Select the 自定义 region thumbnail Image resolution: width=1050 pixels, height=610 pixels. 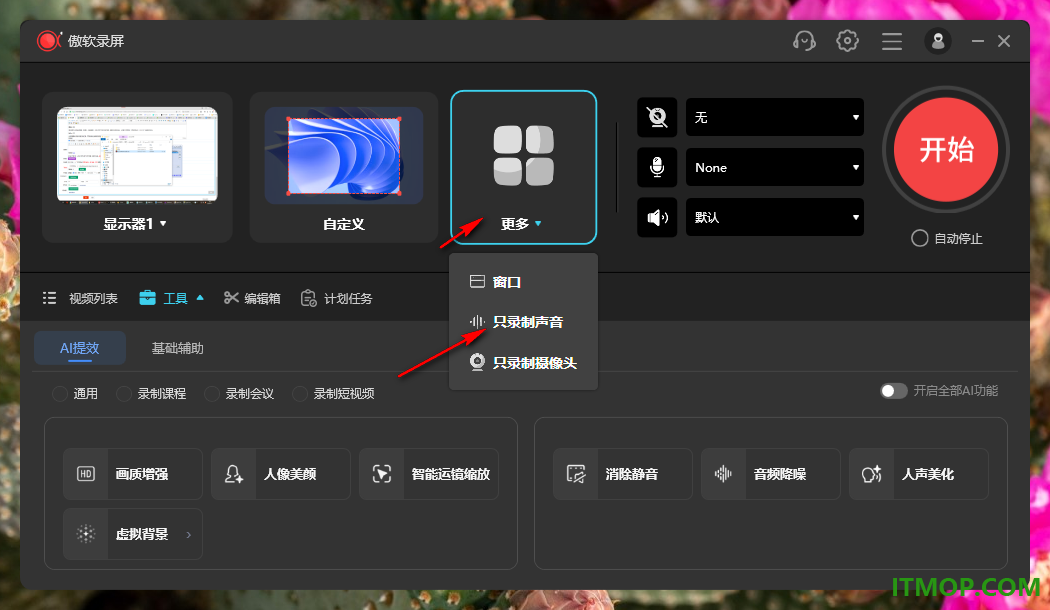(x=344, y=155)
